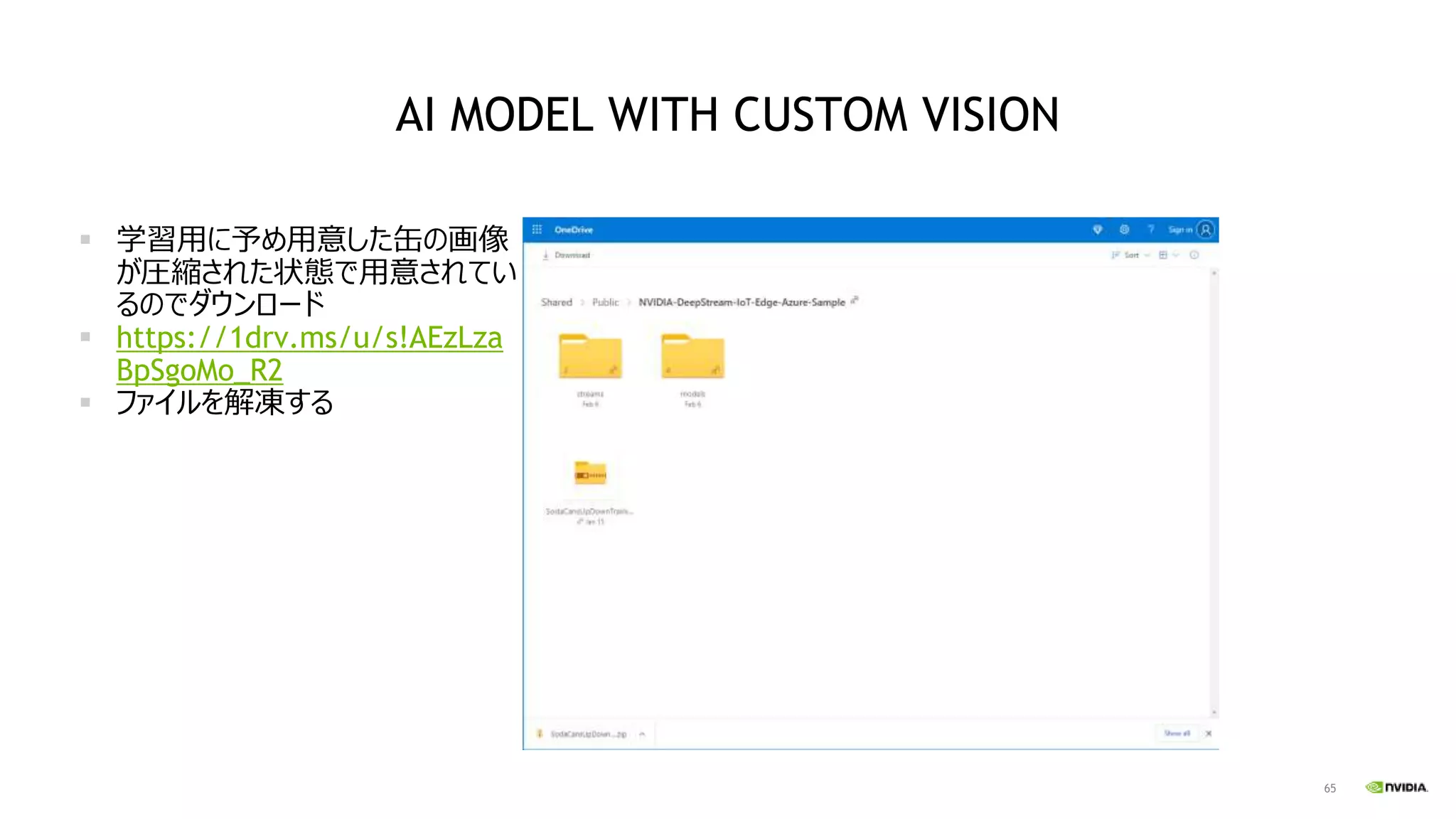Screen dimensions: 1456x819
Task: Click the SodaCansUpDownTrain file name
Action: pos(589,511)
